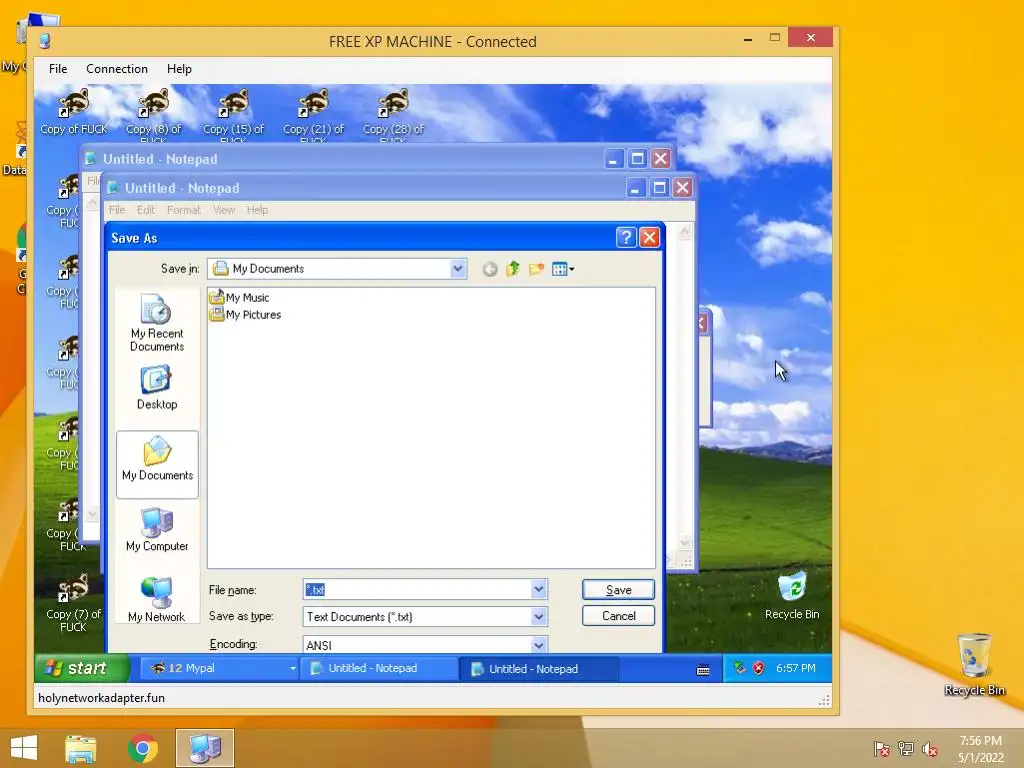Select Desktop in Save As places bar

[x=157, y=388]
